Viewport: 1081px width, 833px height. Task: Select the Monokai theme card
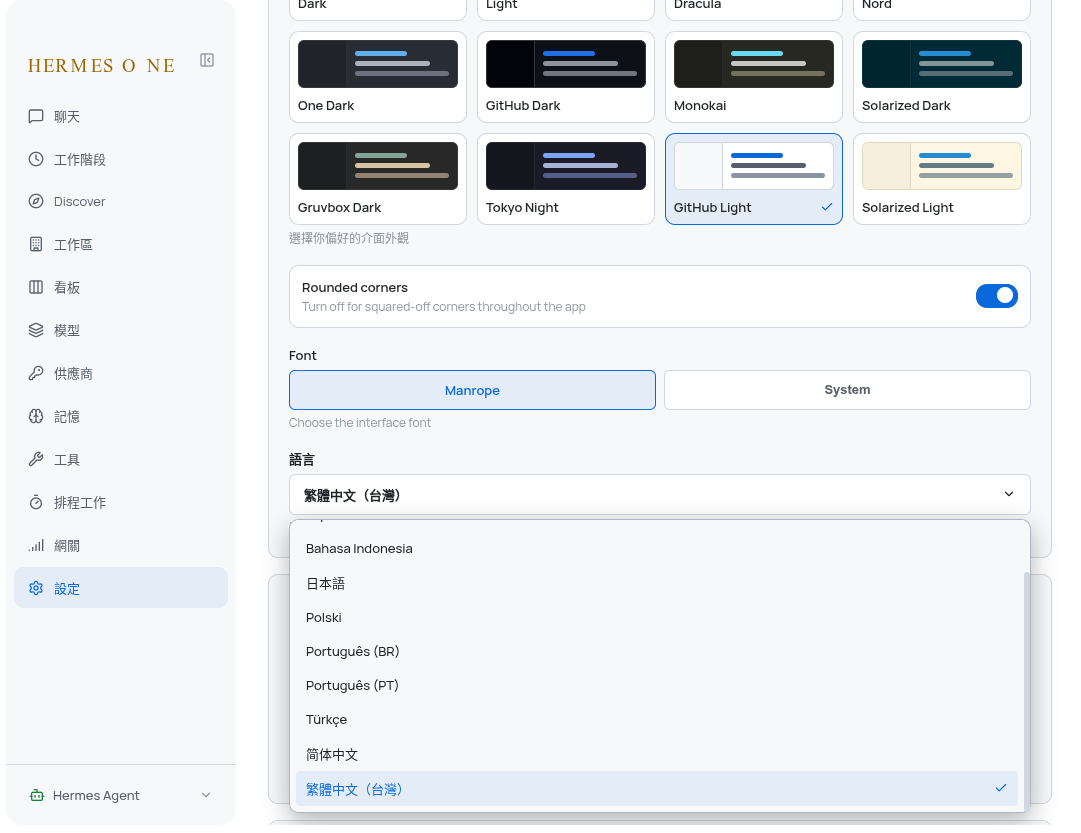click(754, 77)
